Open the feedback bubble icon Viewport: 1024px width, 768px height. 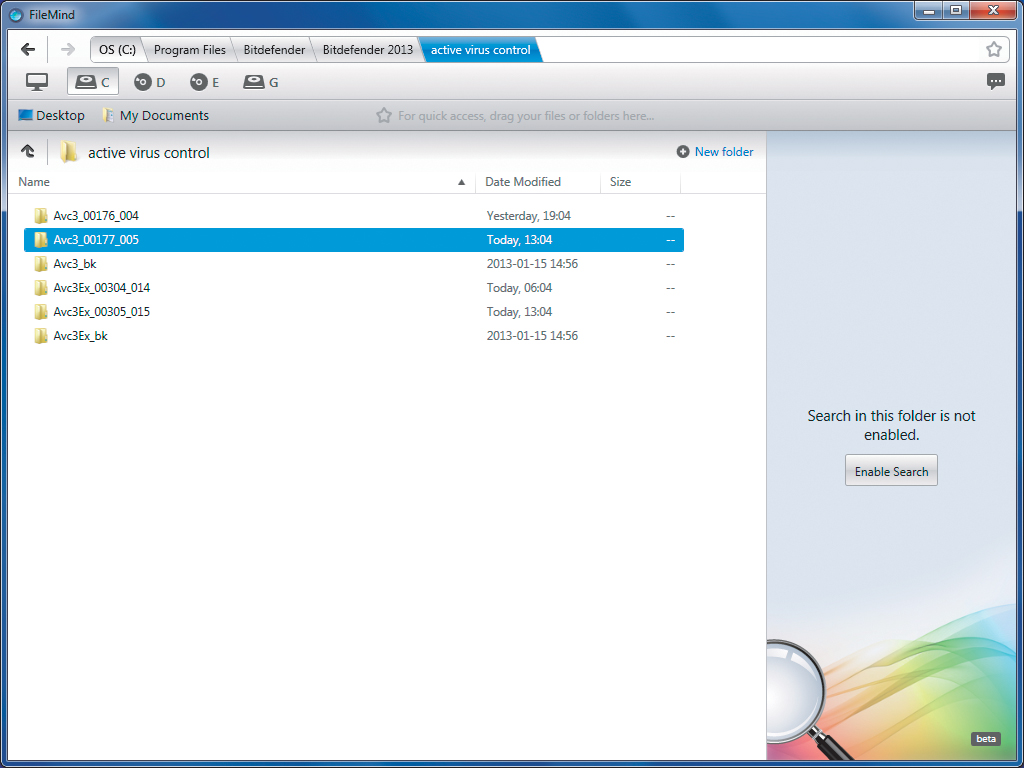[995, 82]
